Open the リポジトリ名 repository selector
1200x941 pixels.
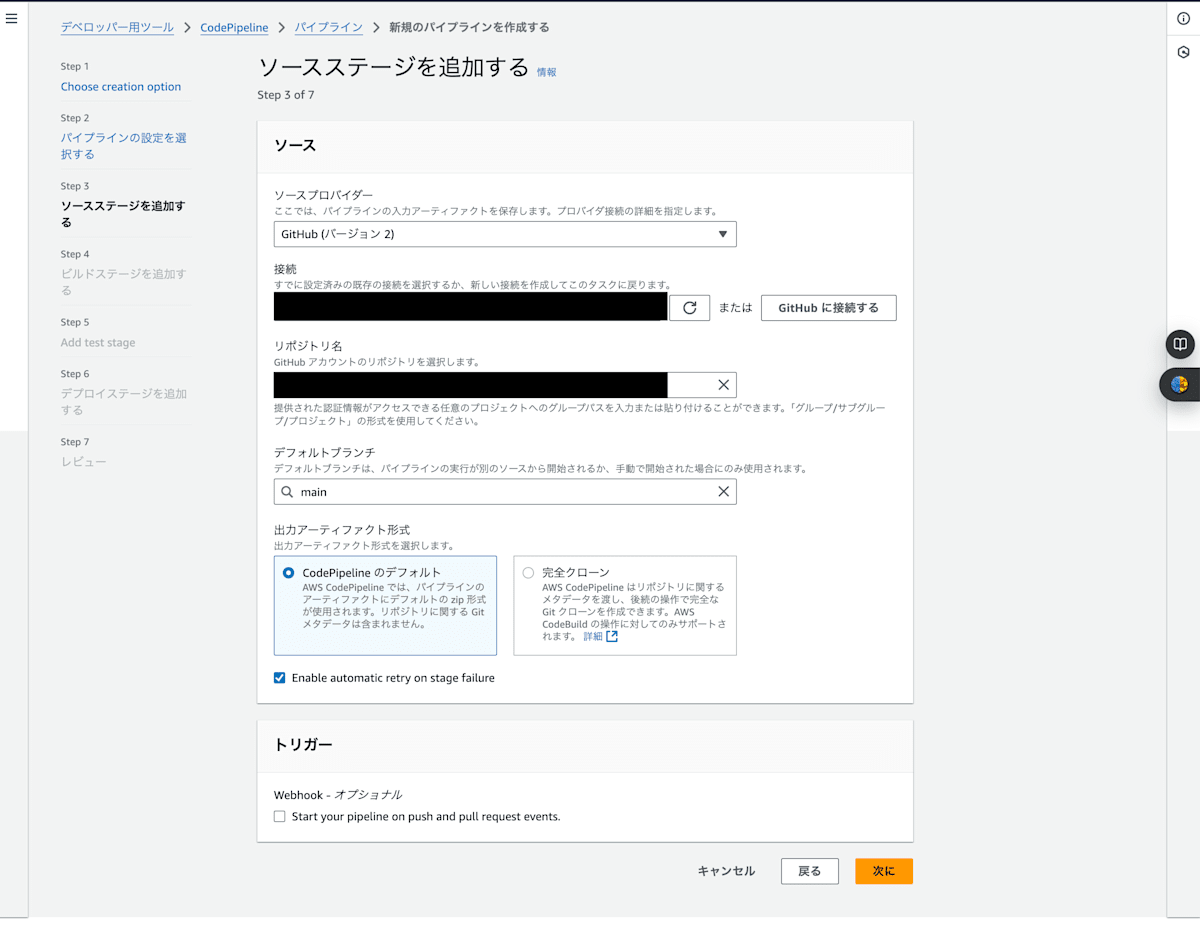coord(505,385)
